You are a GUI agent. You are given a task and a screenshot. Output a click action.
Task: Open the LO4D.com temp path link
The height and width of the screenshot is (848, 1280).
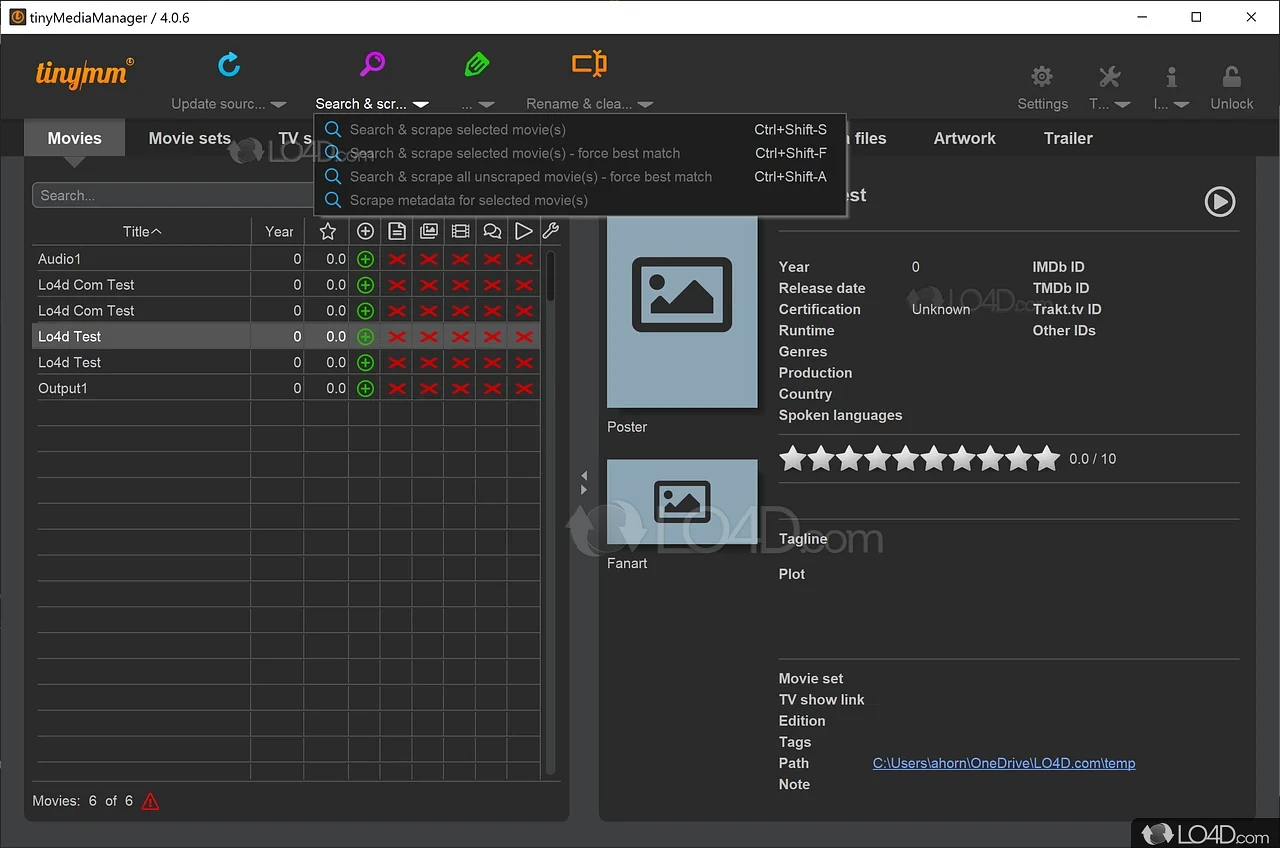1003,763
